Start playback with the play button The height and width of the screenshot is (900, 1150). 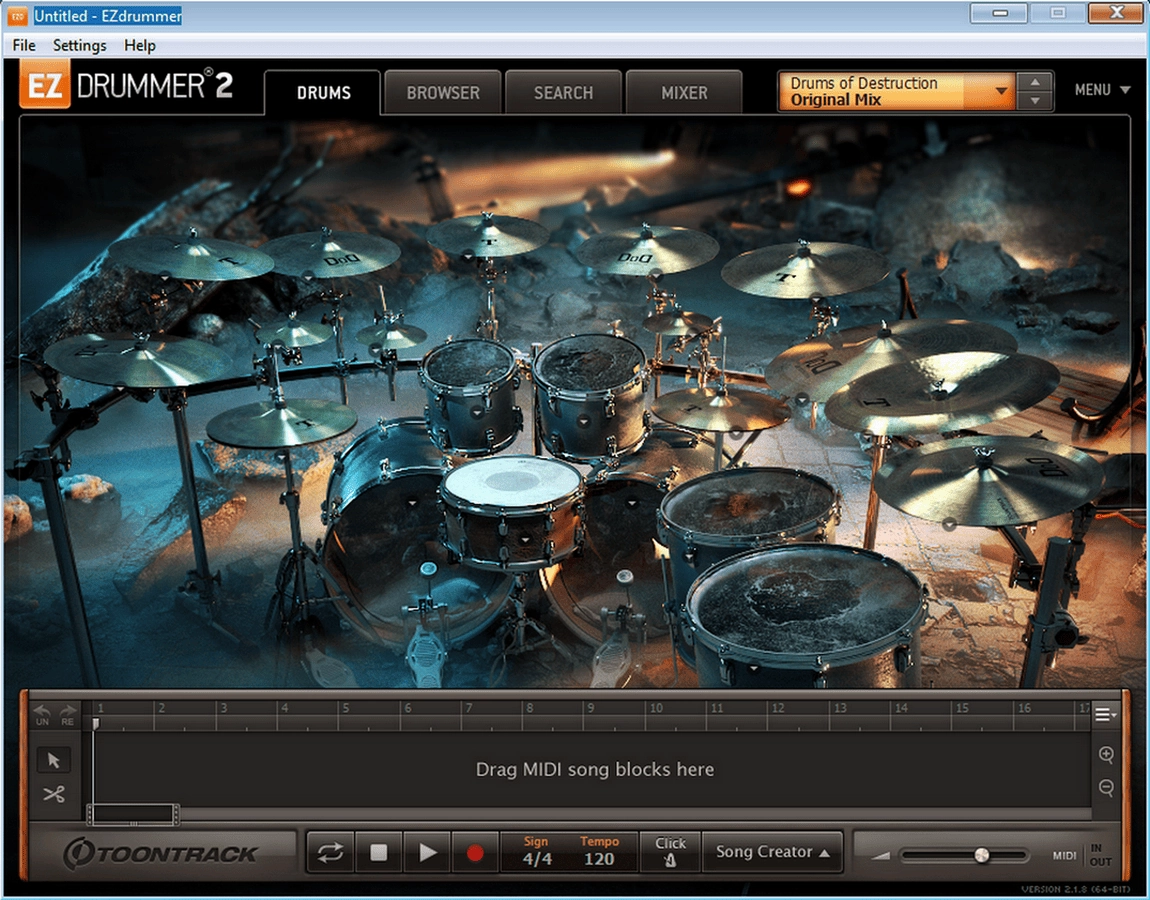(427, 852)
